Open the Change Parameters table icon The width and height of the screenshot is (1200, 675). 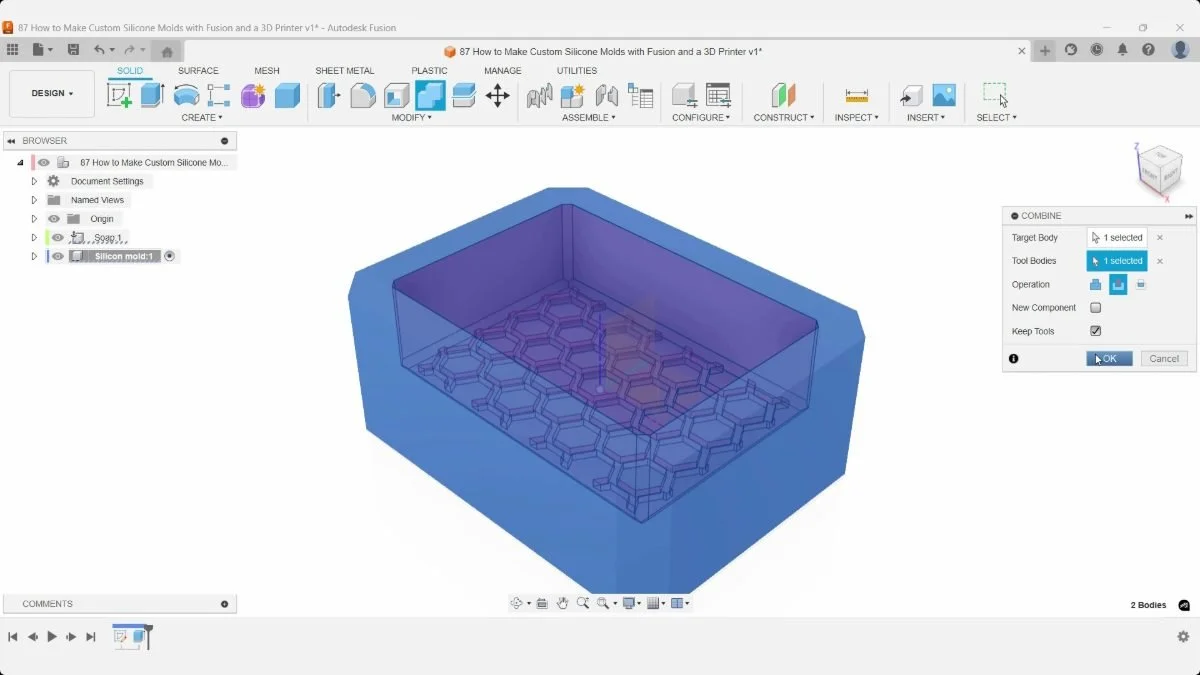718,95
